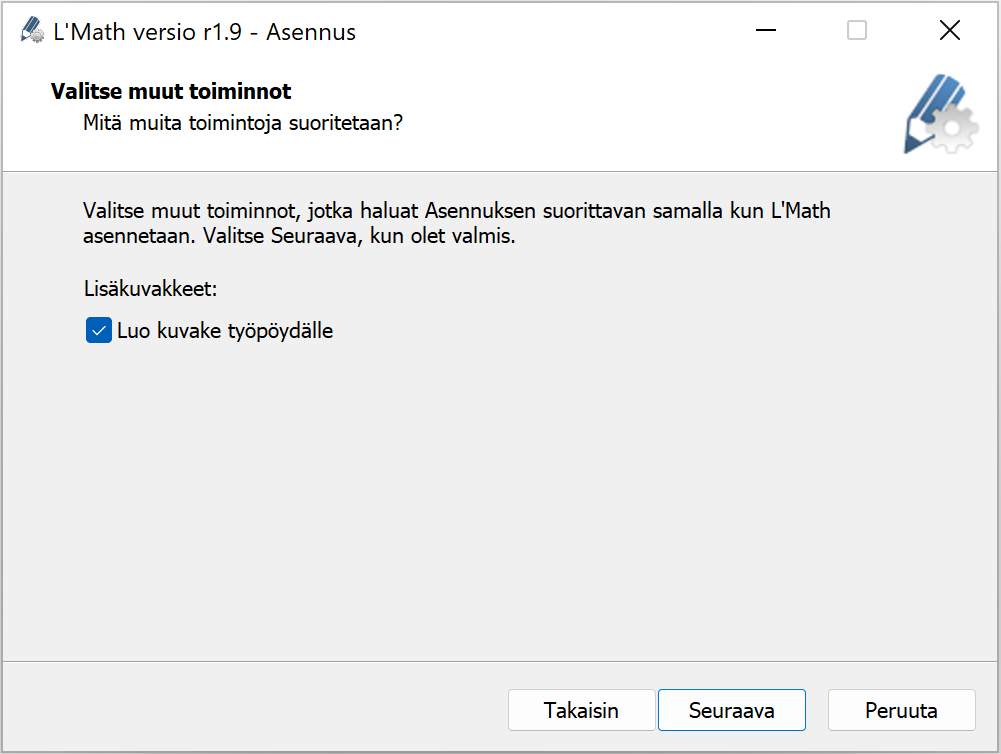Click the greyed-out maximize window button

(x=857, y=31)
